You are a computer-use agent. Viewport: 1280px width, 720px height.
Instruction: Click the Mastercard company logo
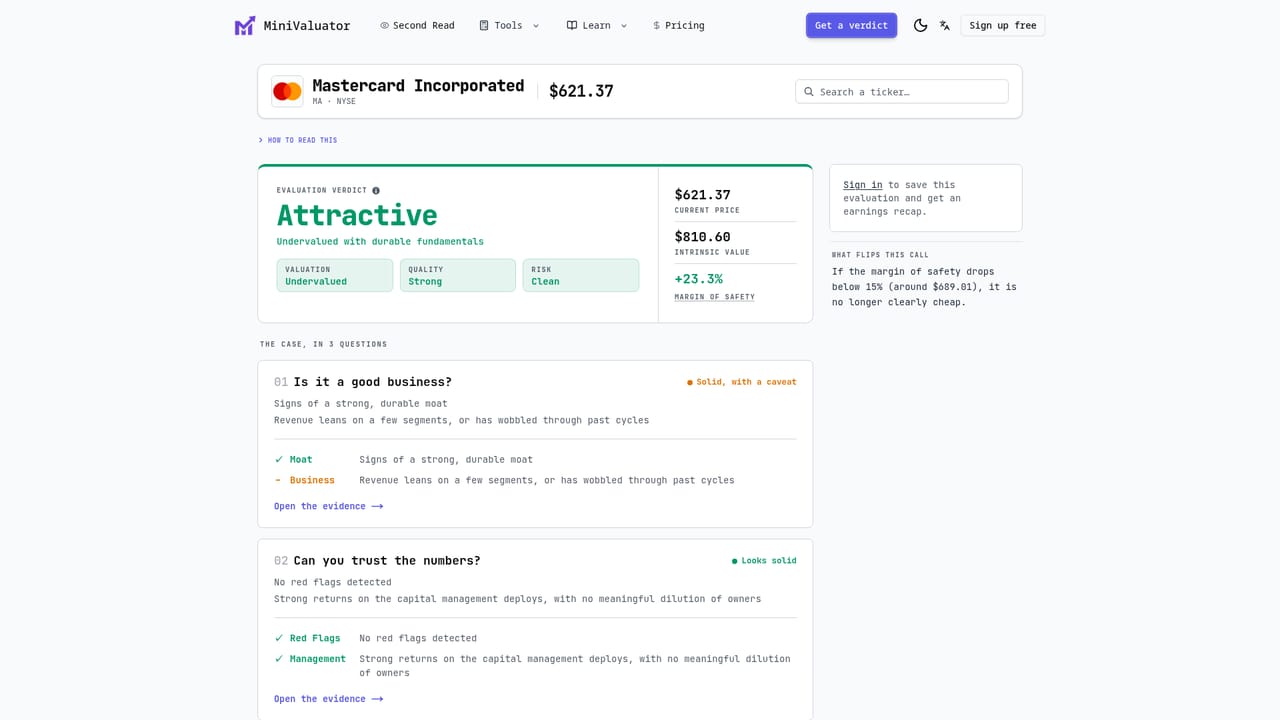[287, 91]
